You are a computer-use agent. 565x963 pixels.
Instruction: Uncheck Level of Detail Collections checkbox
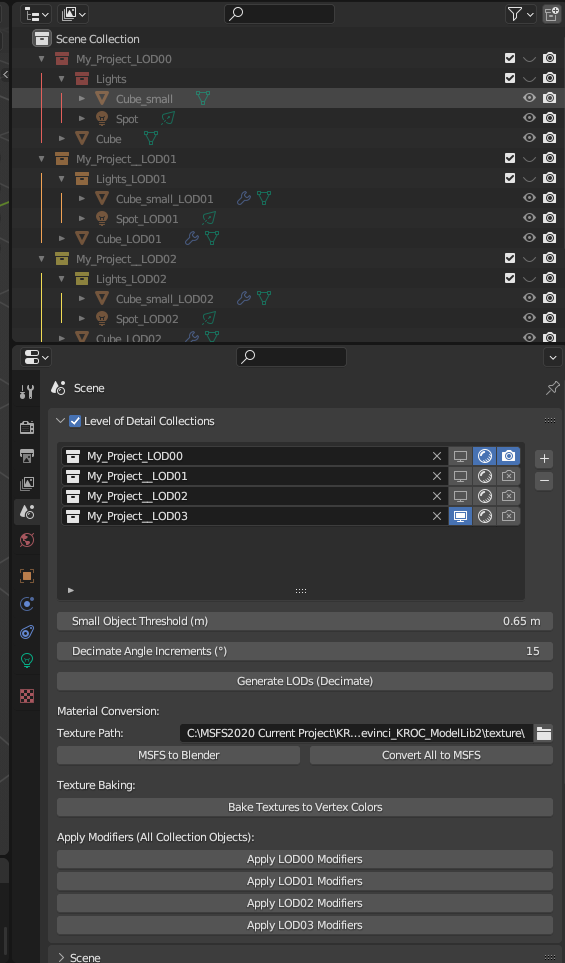click(x=75, y=421)
